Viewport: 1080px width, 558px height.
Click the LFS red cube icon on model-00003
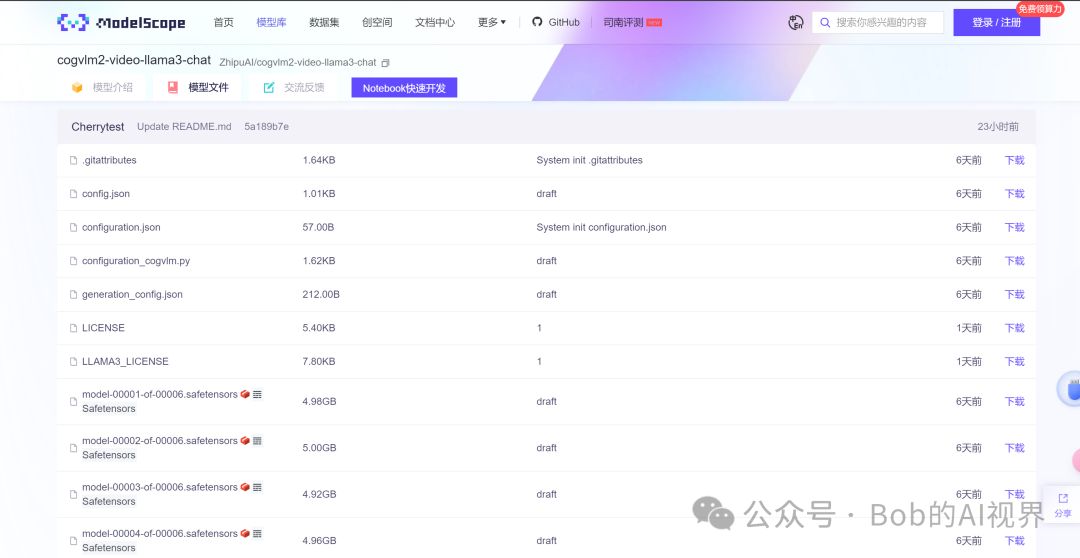[x=245, y=487]
